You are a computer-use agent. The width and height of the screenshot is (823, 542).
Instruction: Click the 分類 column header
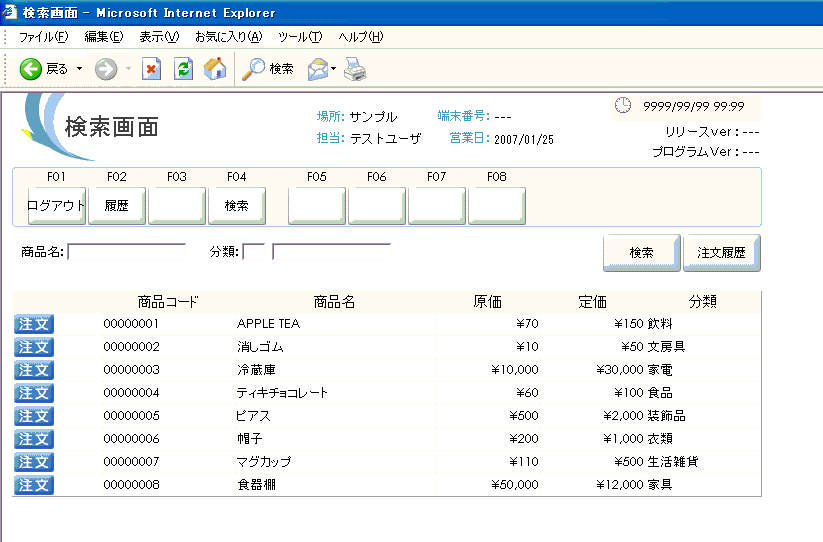[703, 302]
